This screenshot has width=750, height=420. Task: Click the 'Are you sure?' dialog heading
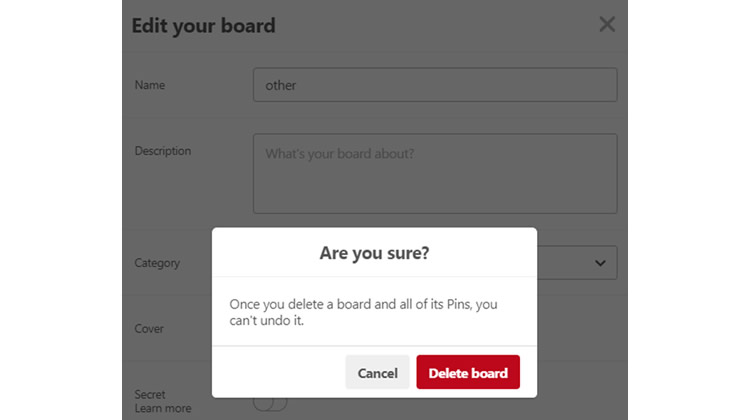coord(374,253)
